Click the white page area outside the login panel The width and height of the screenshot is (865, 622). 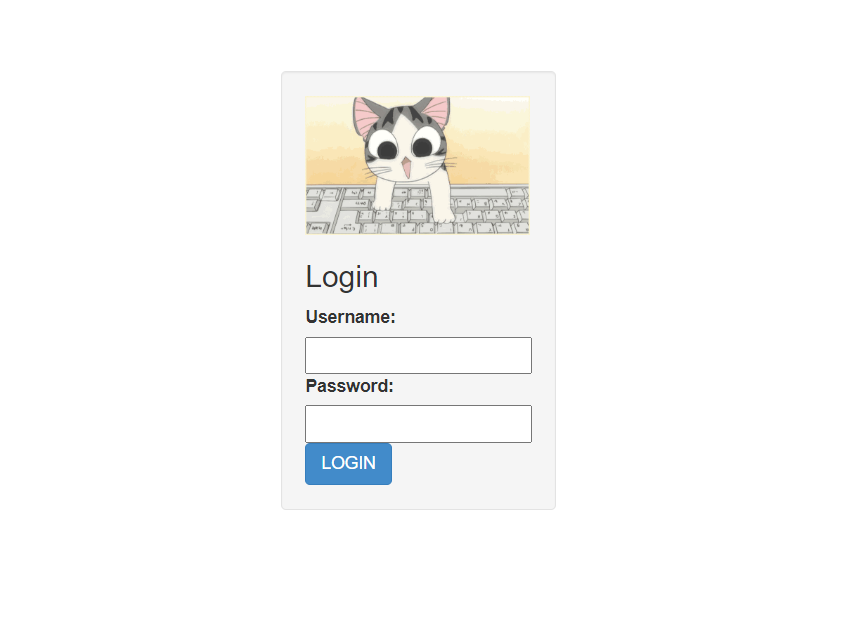click(706, 276)
